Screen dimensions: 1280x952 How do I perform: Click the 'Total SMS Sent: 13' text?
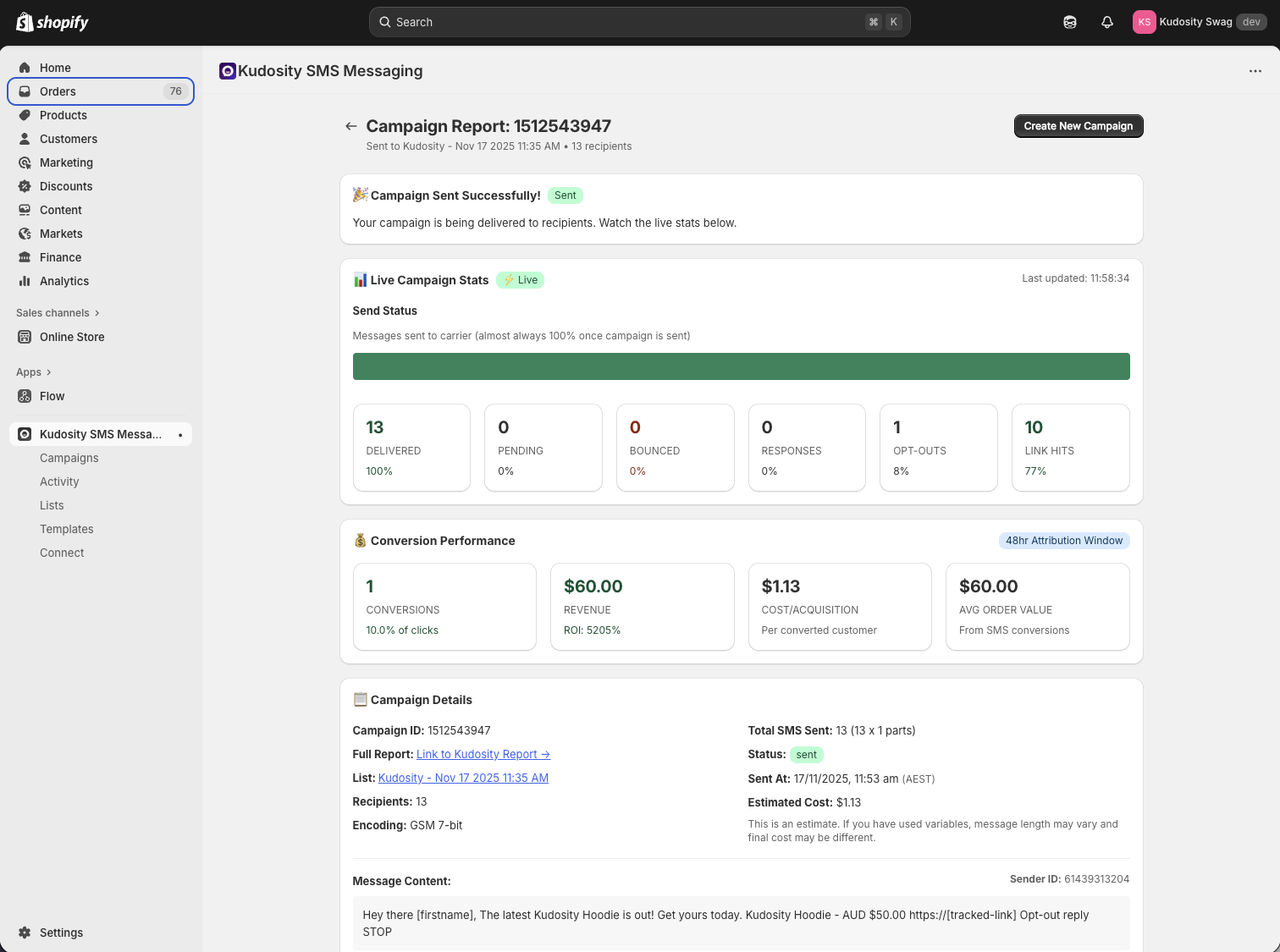831,730
